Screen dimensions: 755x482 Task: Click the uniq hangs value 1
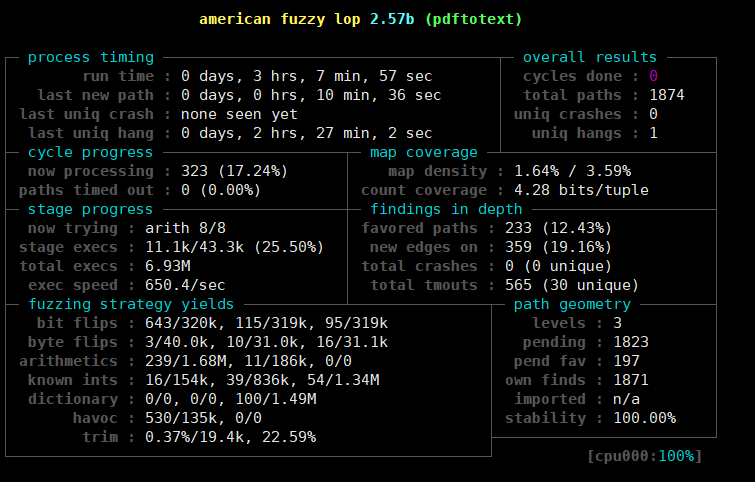coord(653,133)
